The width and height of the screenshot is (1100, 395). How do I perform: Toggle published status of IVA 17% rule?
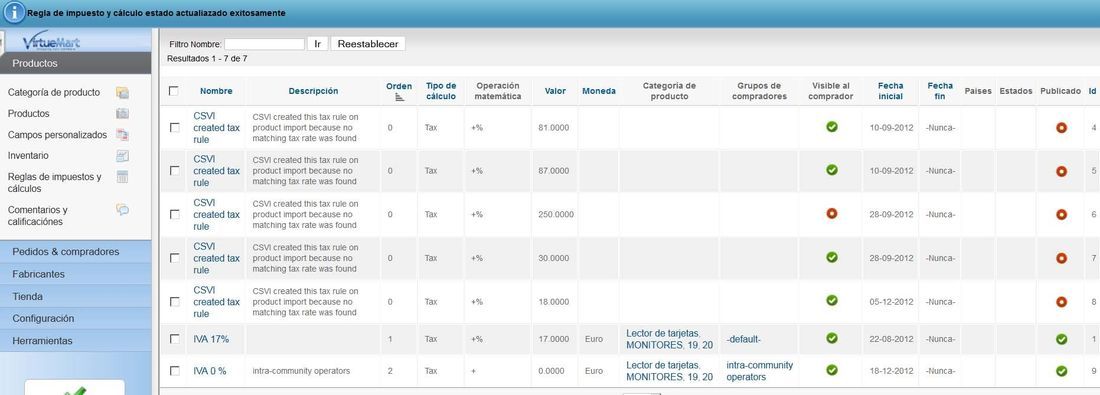[x=1061, y=339]
